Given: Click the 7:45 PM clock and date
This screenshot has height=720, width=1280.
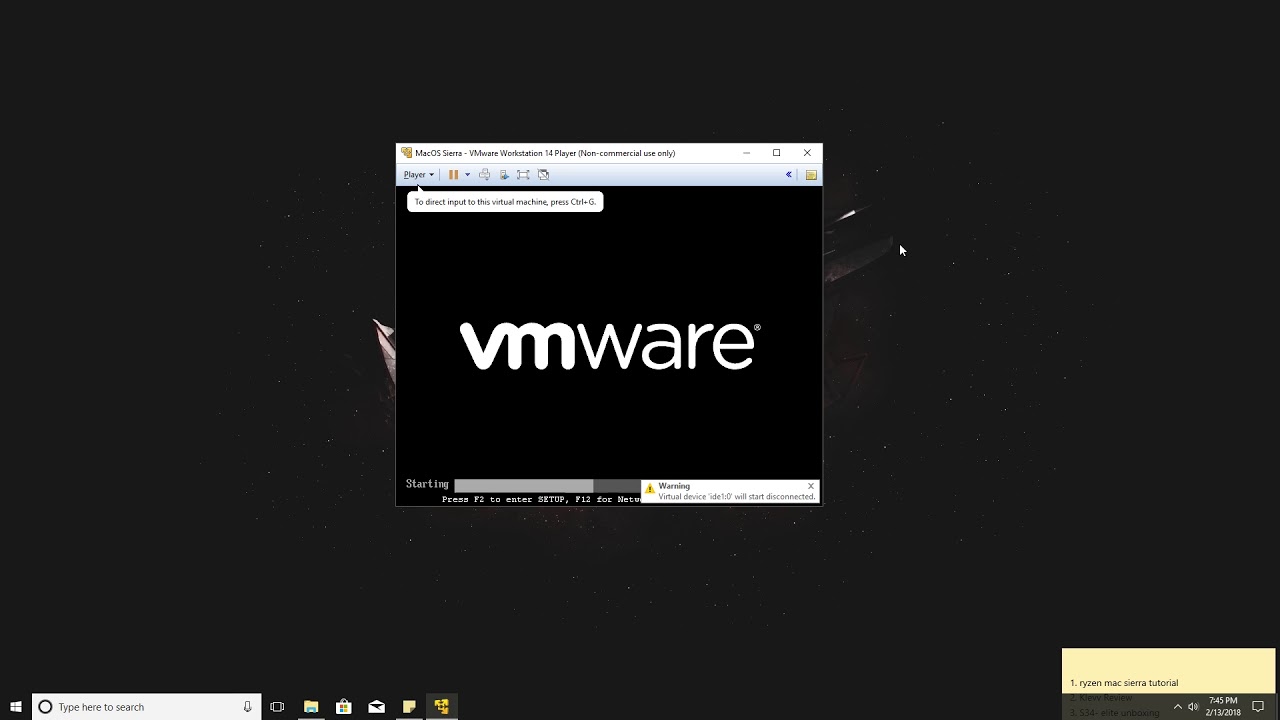Looking at the screenshot, I should click(1224, 707).
